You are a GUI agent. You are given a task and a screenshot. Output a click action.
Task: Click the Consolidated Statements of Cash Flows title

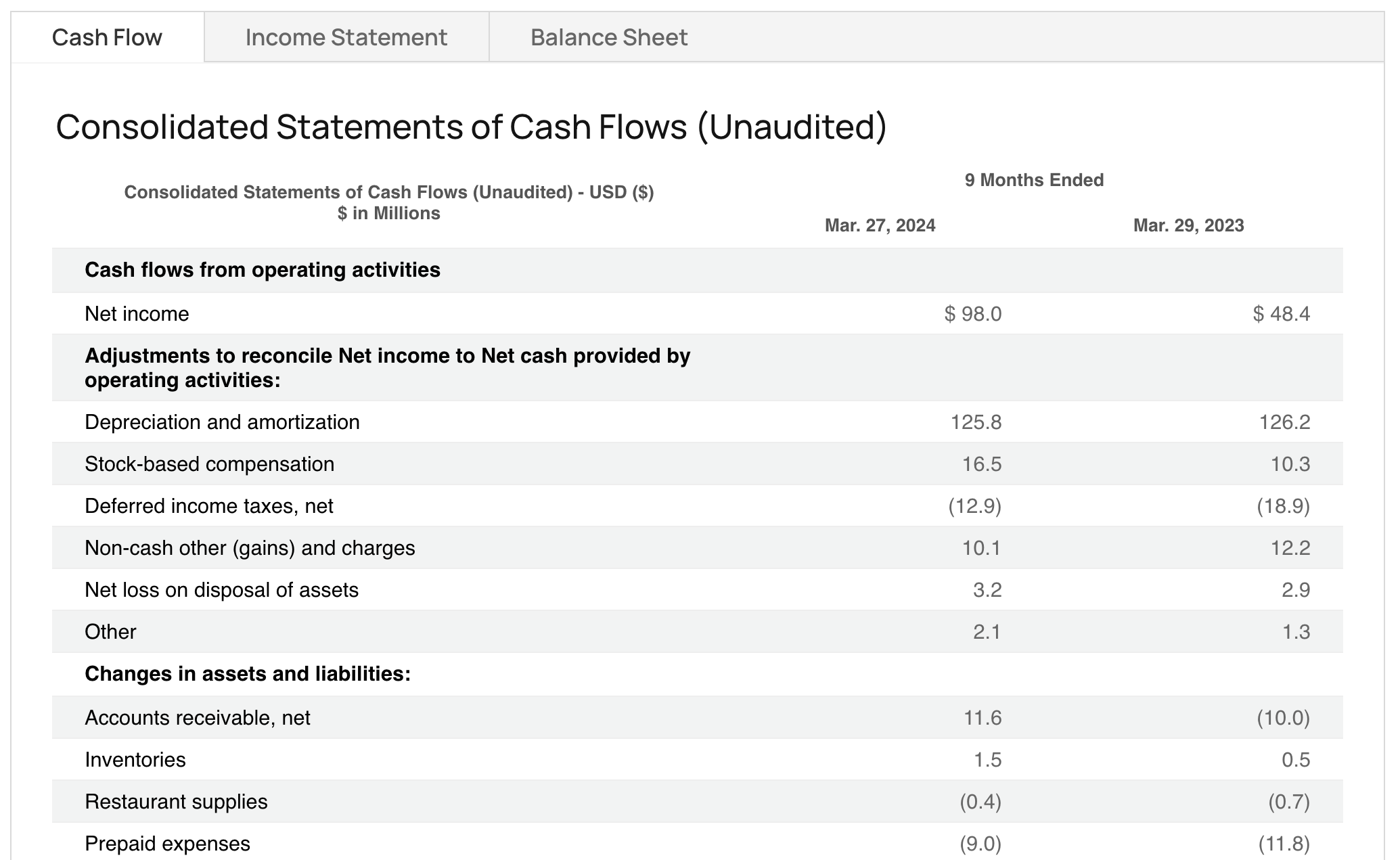(470, 127)
